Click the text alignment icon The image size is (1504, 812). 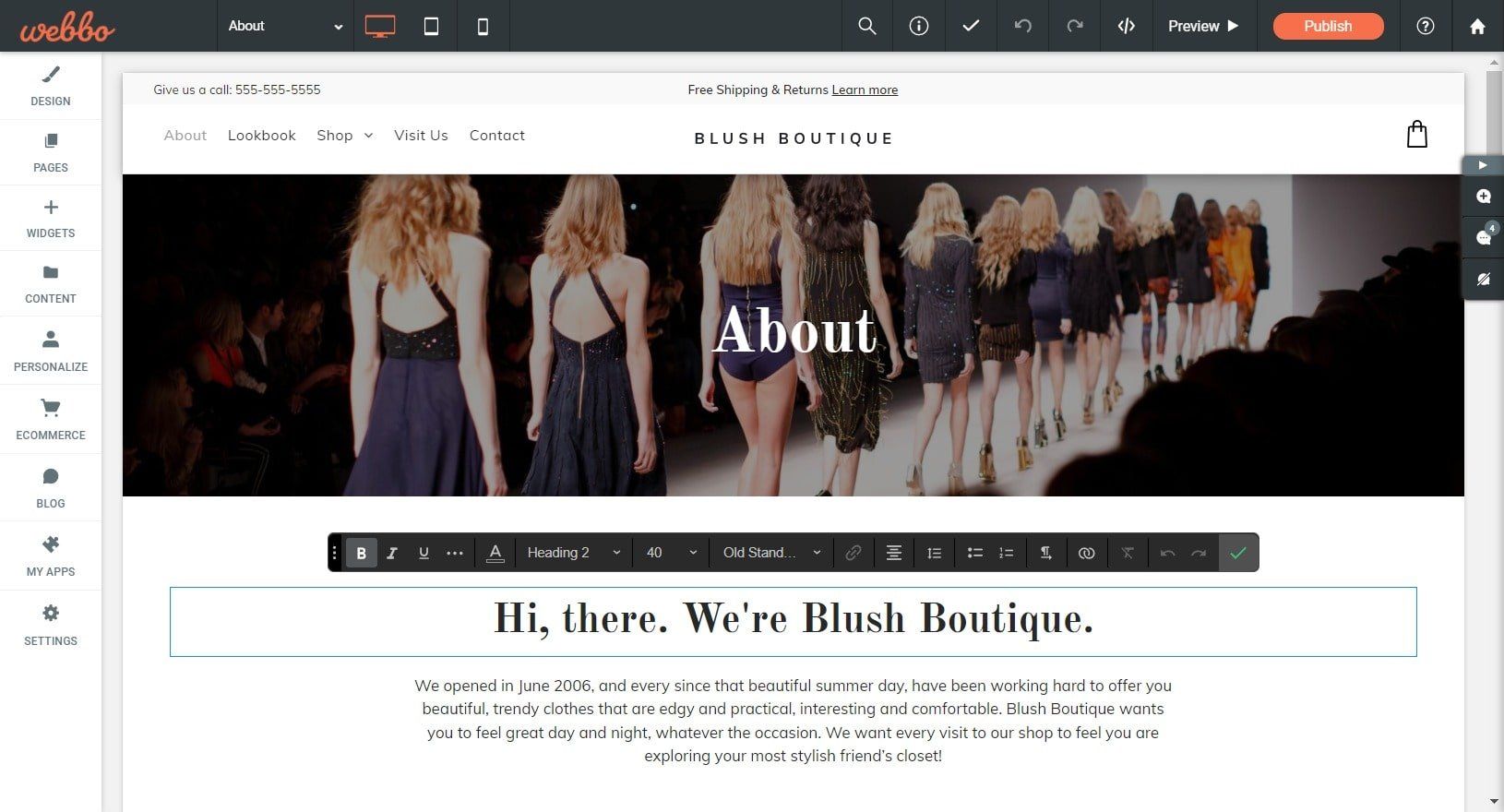point(893,553)
